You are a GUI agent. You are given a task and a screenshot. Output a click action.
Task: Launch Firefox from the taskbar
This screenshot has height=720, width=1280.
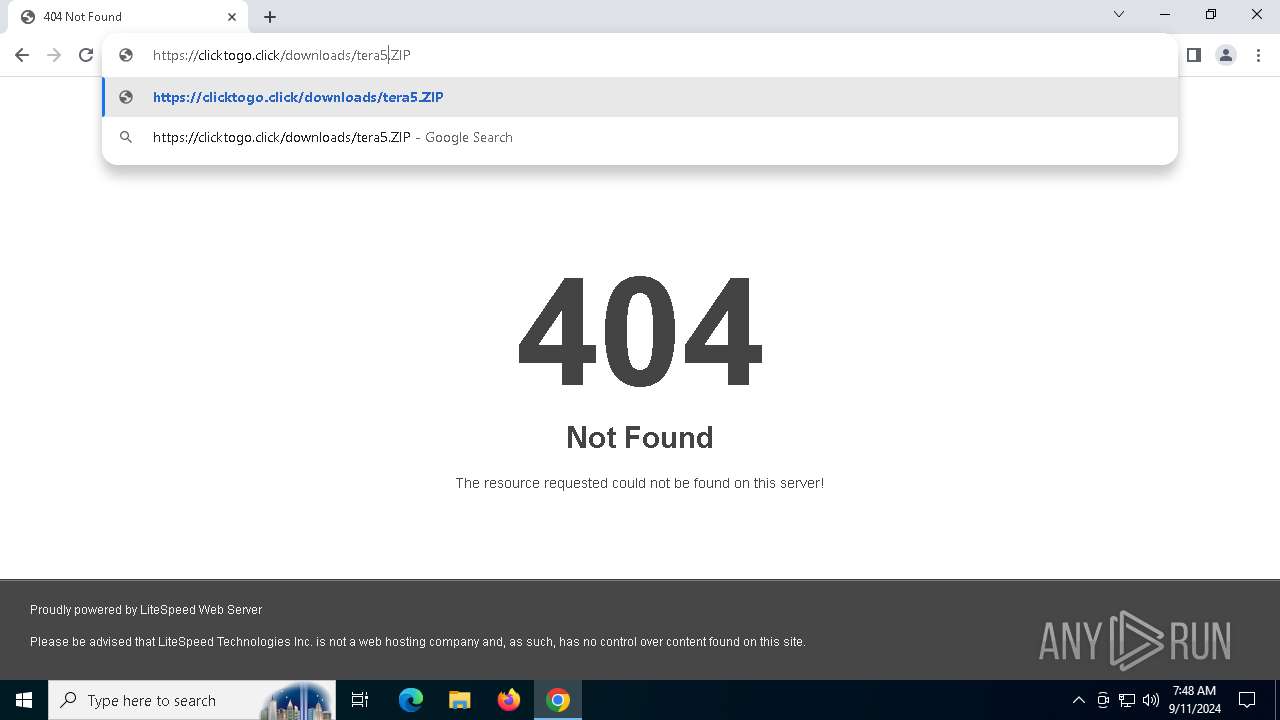point(509,700)
